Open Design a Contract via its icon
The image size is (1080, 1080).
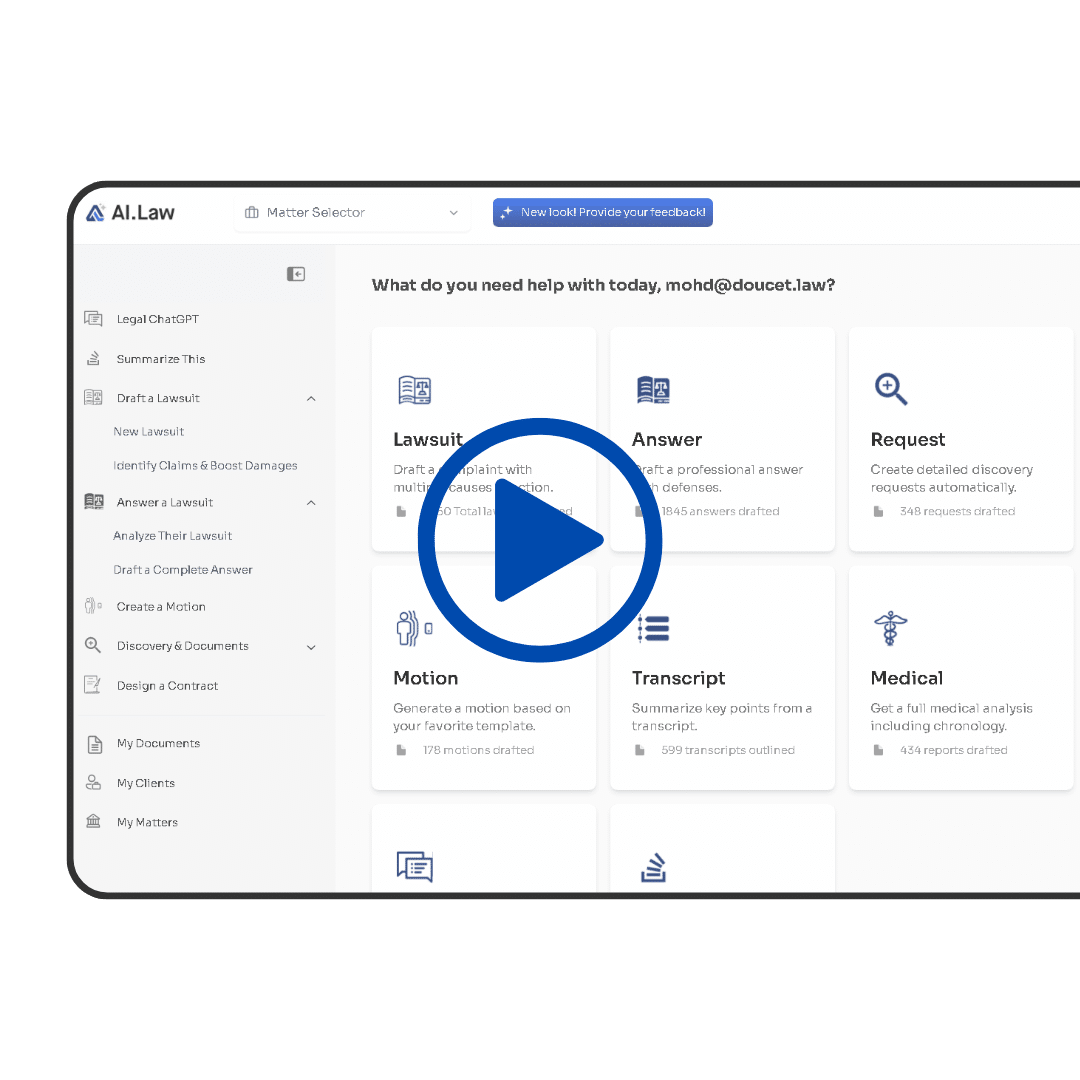tap(93, 685)
